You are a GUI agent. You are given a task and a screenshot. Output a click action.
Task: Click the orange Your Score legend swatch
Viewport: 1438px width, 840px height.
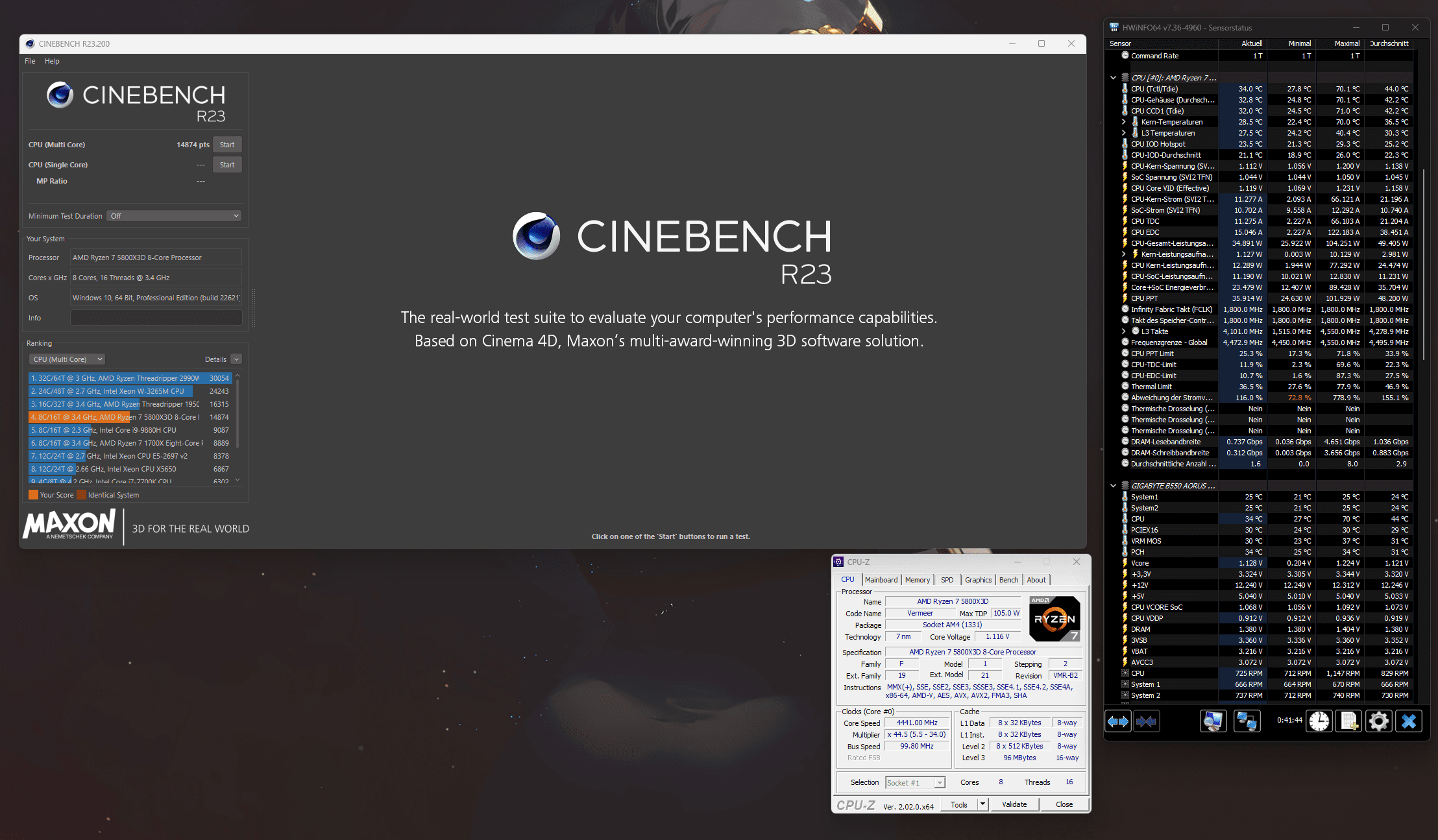click(34, 495)
